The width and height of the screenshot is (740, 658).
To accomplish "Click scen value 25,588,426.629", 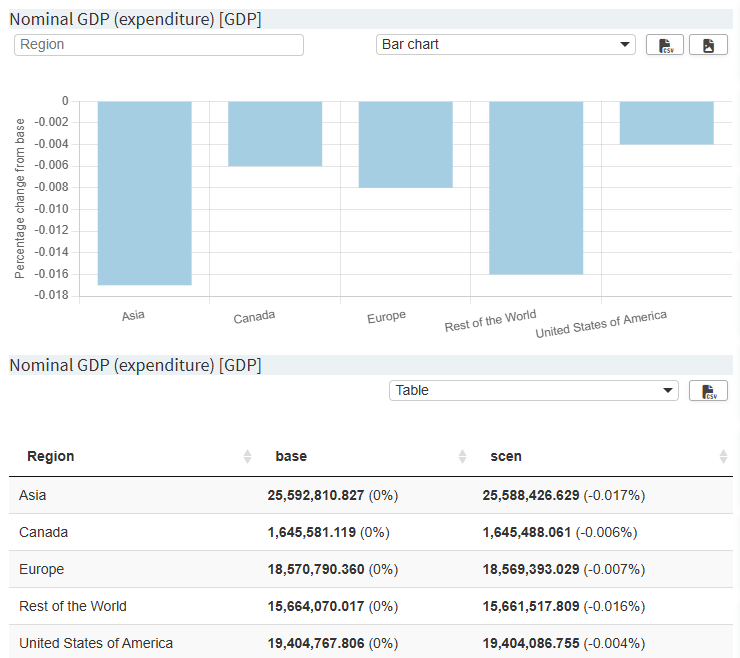I will [530, 495].
